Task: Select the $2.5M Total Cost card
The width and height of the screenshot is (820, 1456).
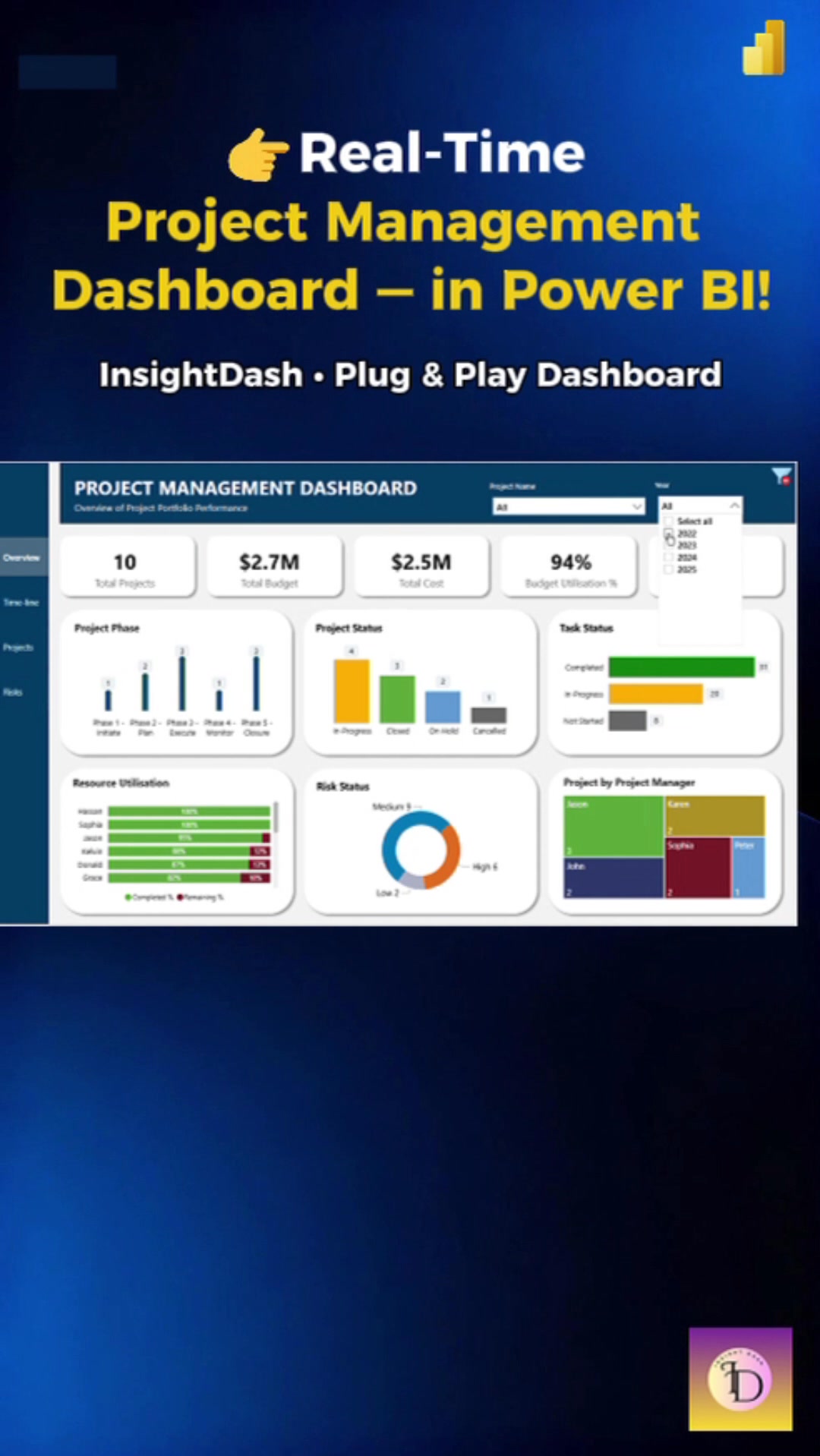Action: 421,566
